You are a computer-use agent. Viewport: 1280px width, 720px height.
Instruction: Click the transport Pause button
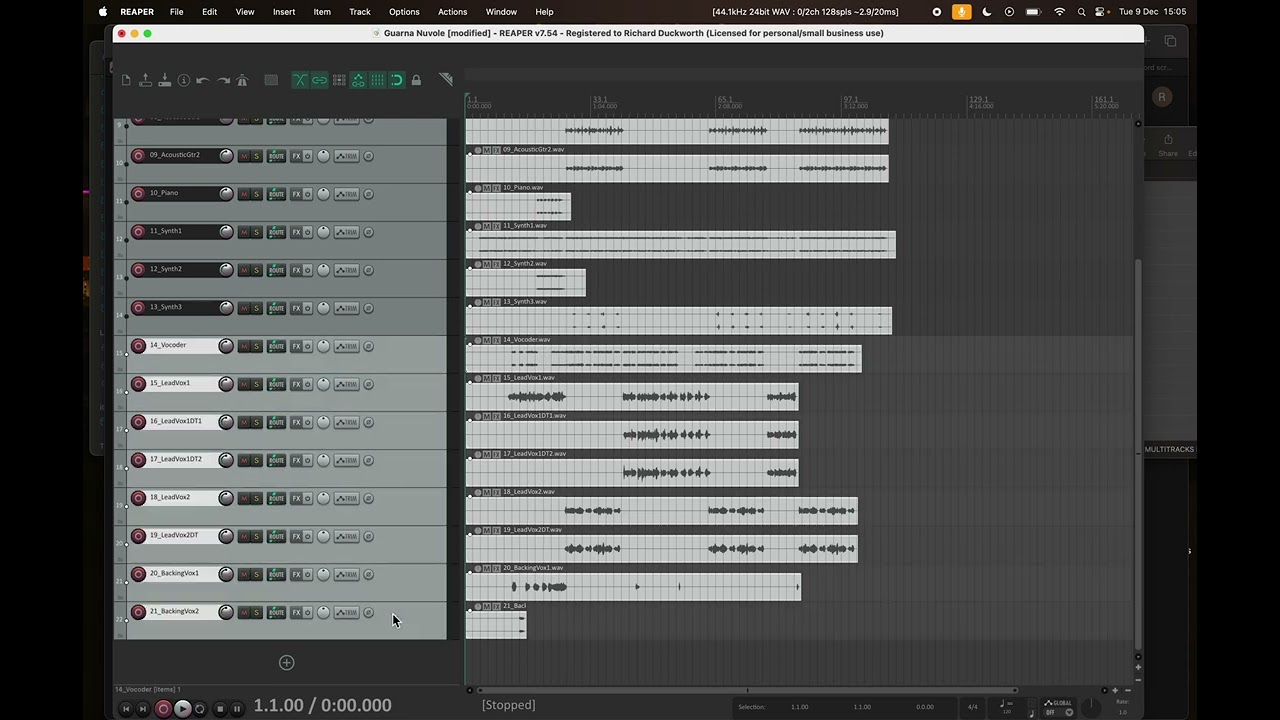[237, 709]
